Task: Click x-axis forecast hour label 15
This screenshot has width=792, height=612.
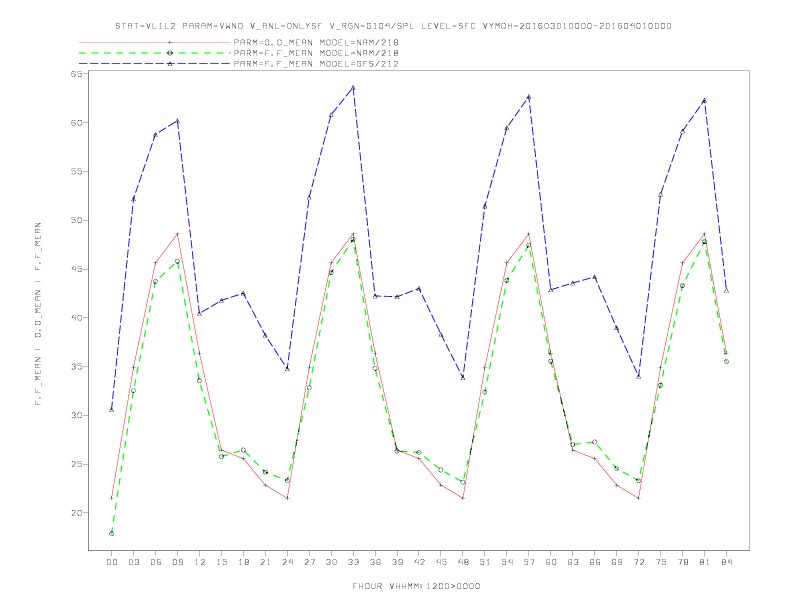Action: 221,562
